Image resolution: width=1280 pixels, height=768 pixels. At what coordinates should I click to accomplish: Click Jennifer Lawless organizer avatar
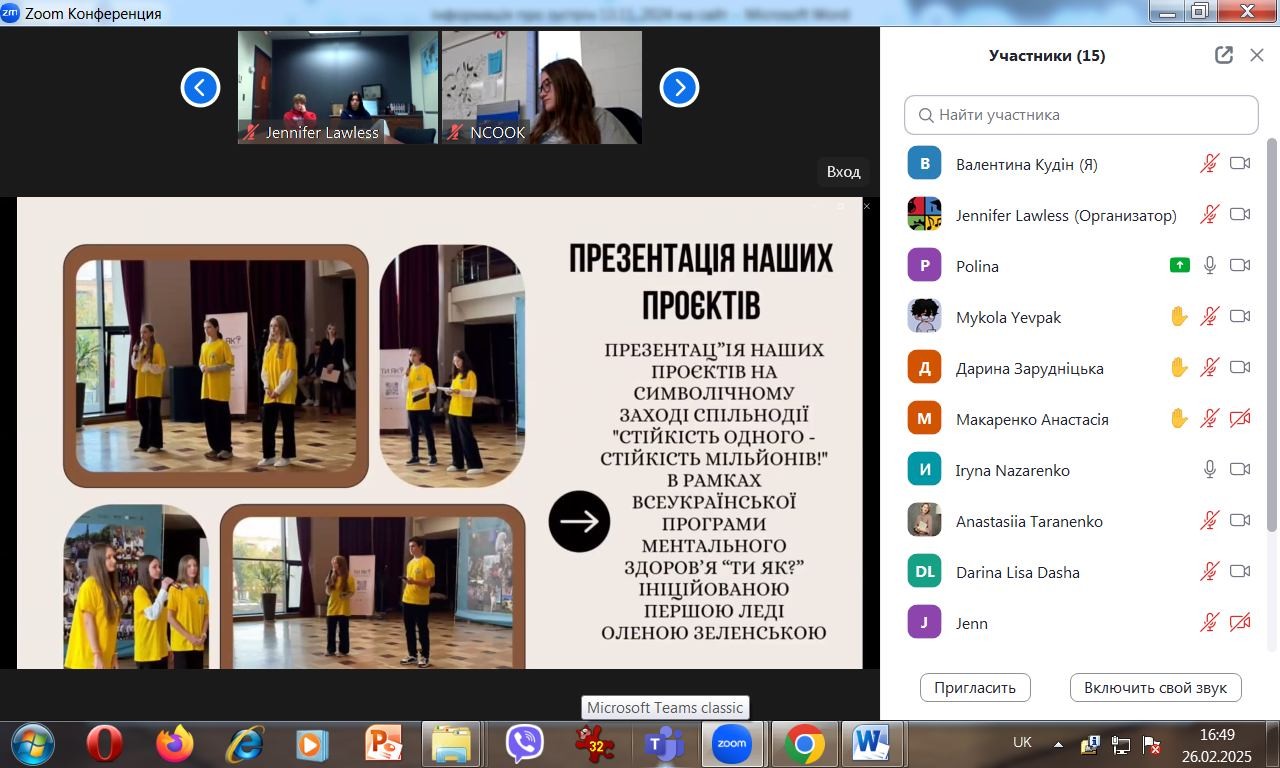pyautogui.click(x=924, y=214)
